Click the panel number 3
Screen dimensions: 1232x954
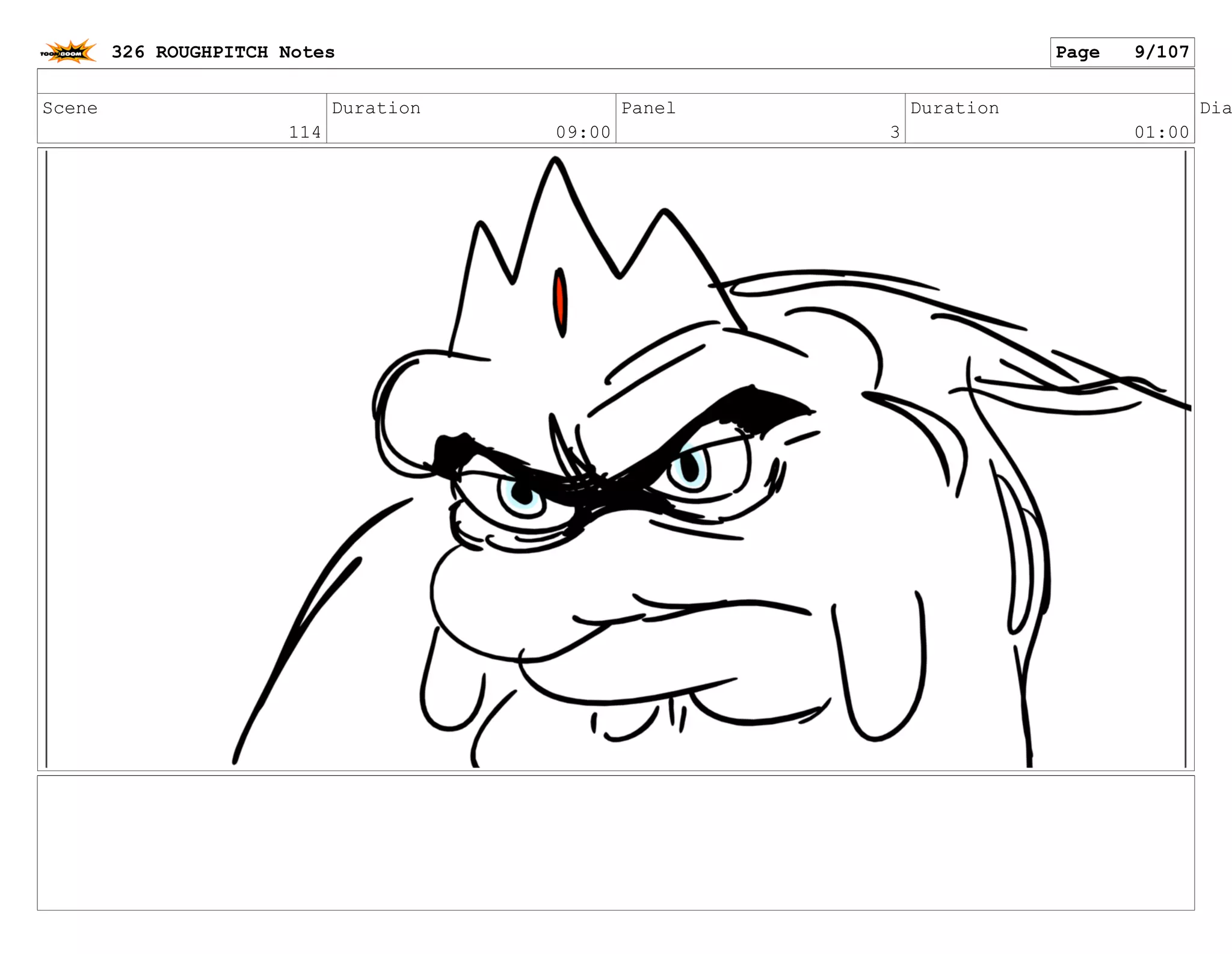(895, 132)
